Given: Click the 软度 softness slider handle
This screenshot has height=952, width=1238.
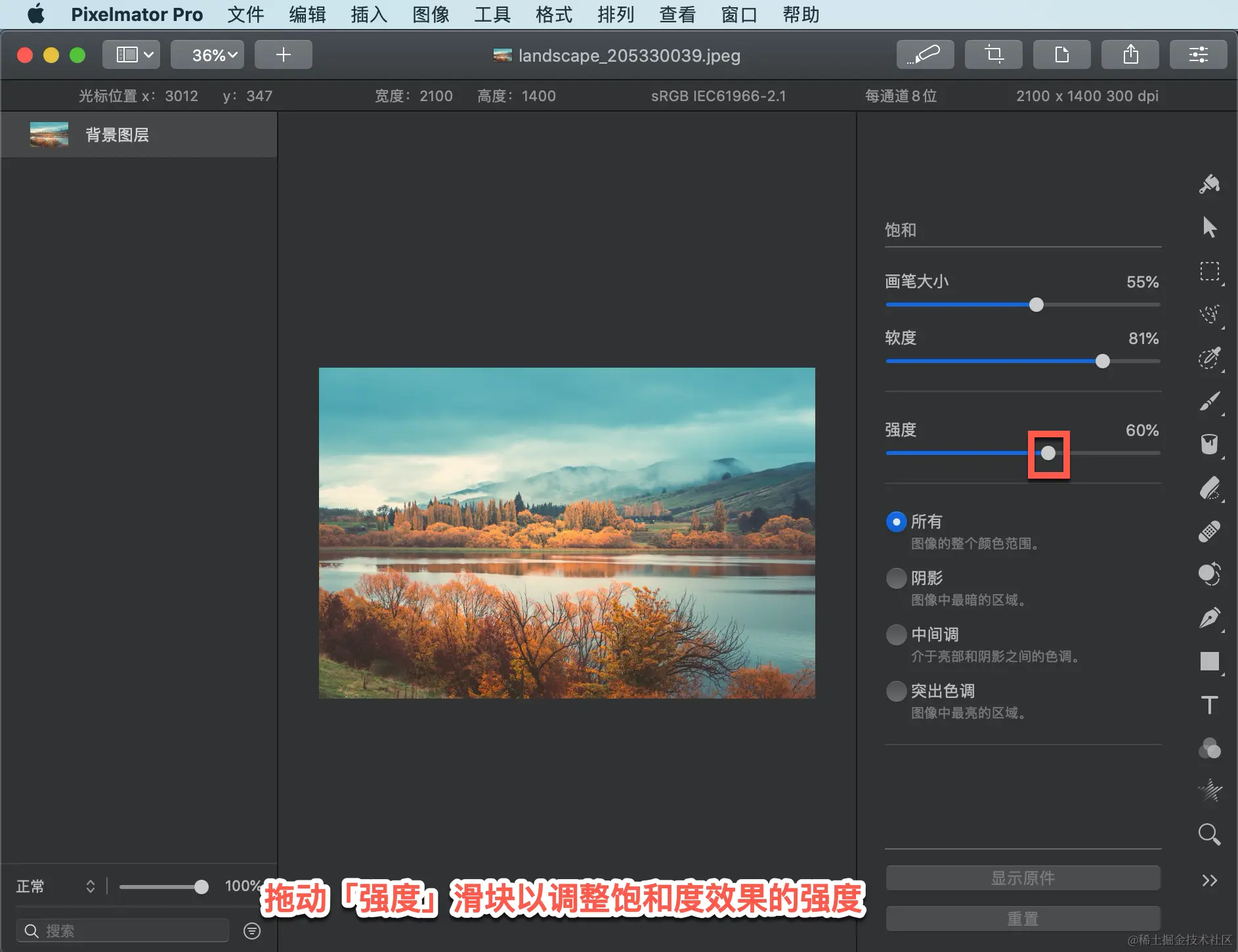Looking at the screenshot, I should pos(1103,361).
